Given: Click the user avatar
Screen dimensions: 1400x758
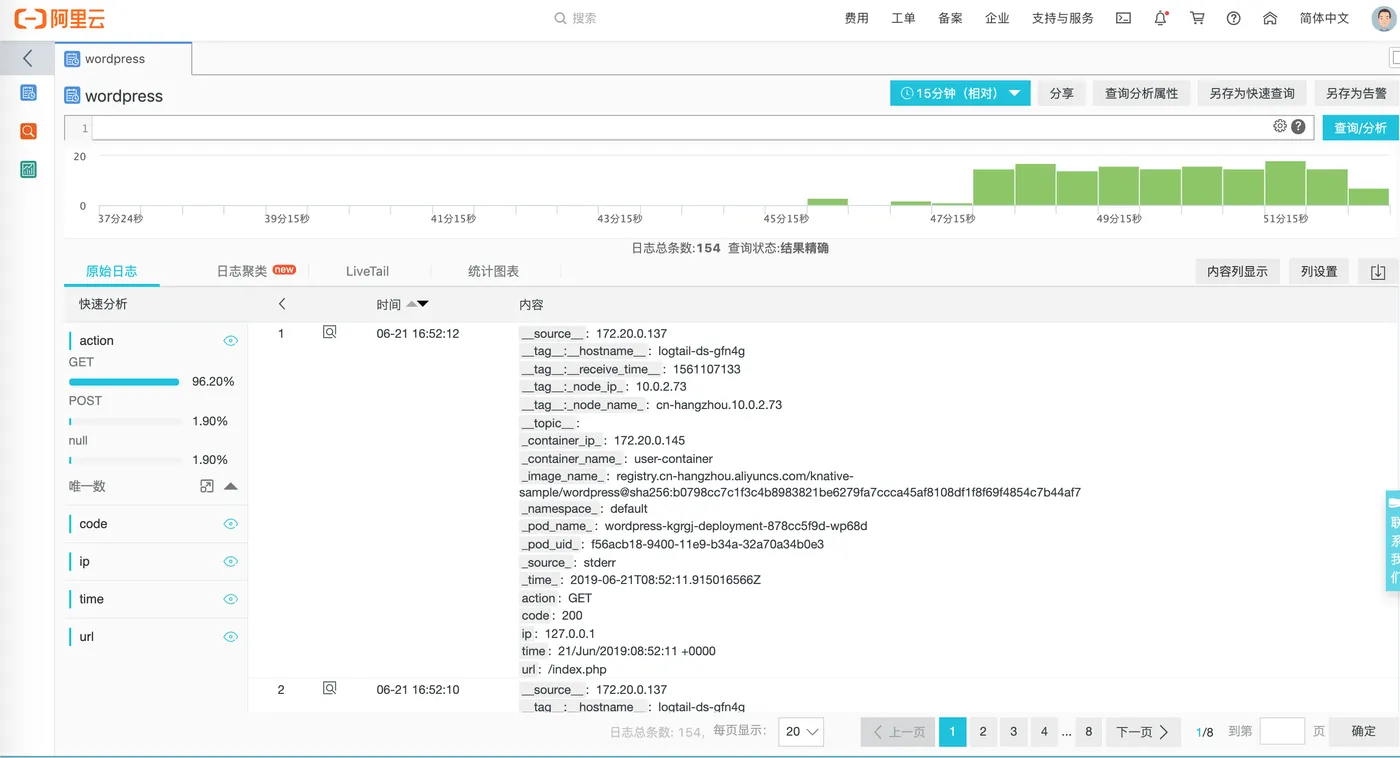Looking at the screenshot, I should [1385, 18].
